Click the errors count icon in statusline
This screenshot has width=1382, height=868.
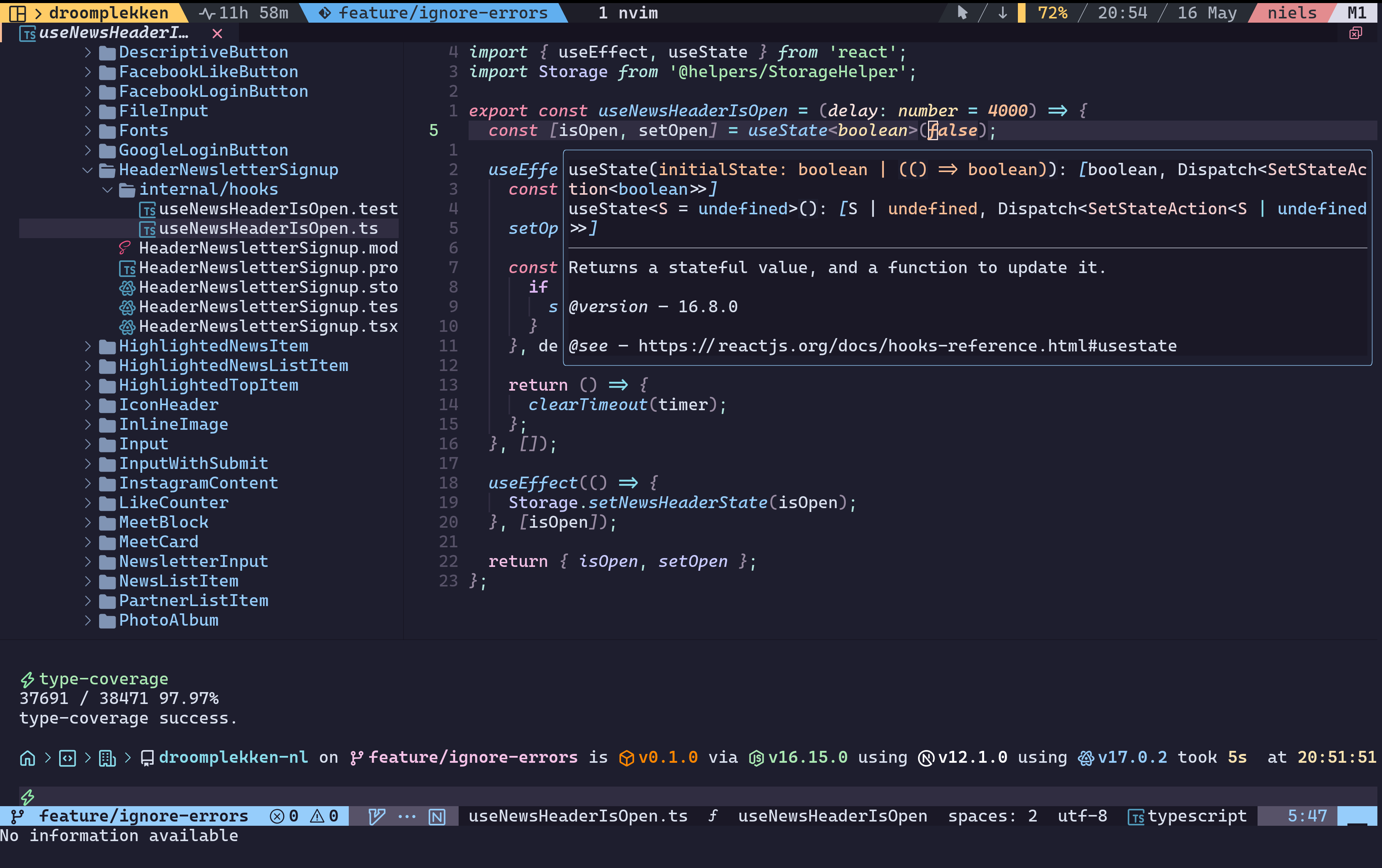(x=277, y=816)
